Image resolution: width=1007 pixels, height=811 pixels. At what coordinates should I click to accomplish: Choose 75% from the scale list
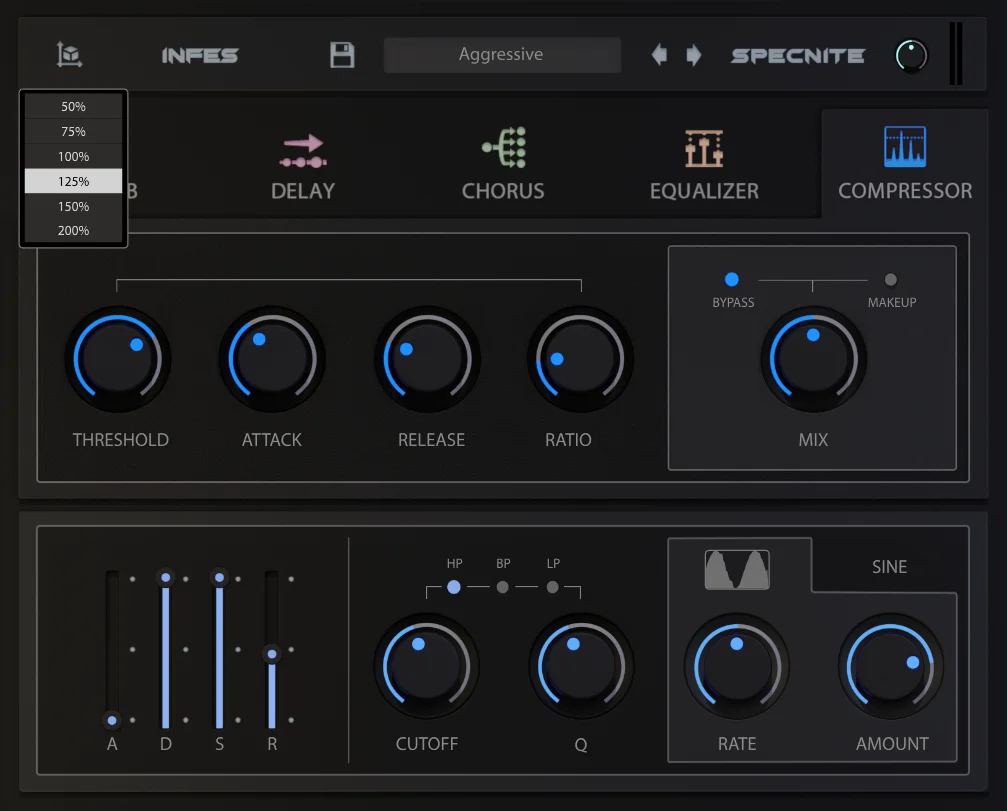(73, 131)
